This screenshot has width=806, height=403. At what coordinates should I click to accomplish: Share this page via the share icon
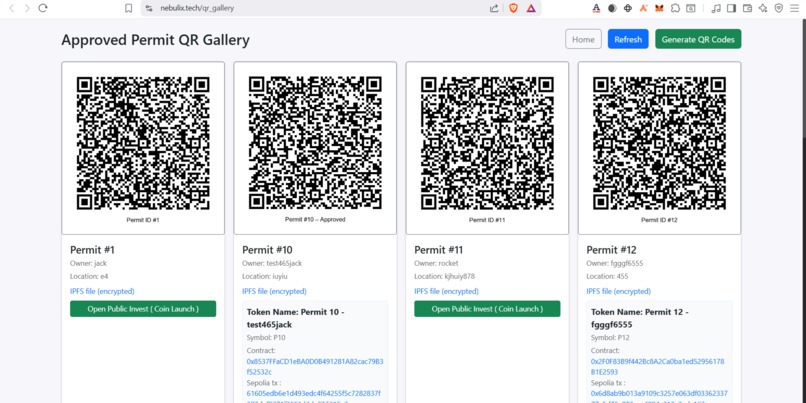494,8
